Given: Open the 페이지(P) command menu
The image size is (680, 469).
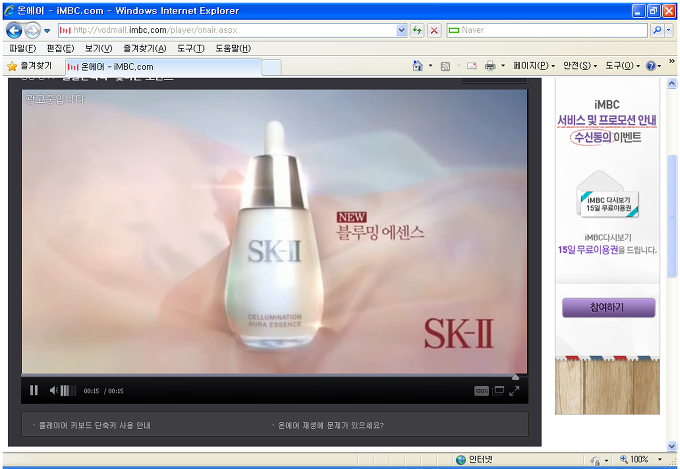Looking at the screenshot, I should (534, 66).
